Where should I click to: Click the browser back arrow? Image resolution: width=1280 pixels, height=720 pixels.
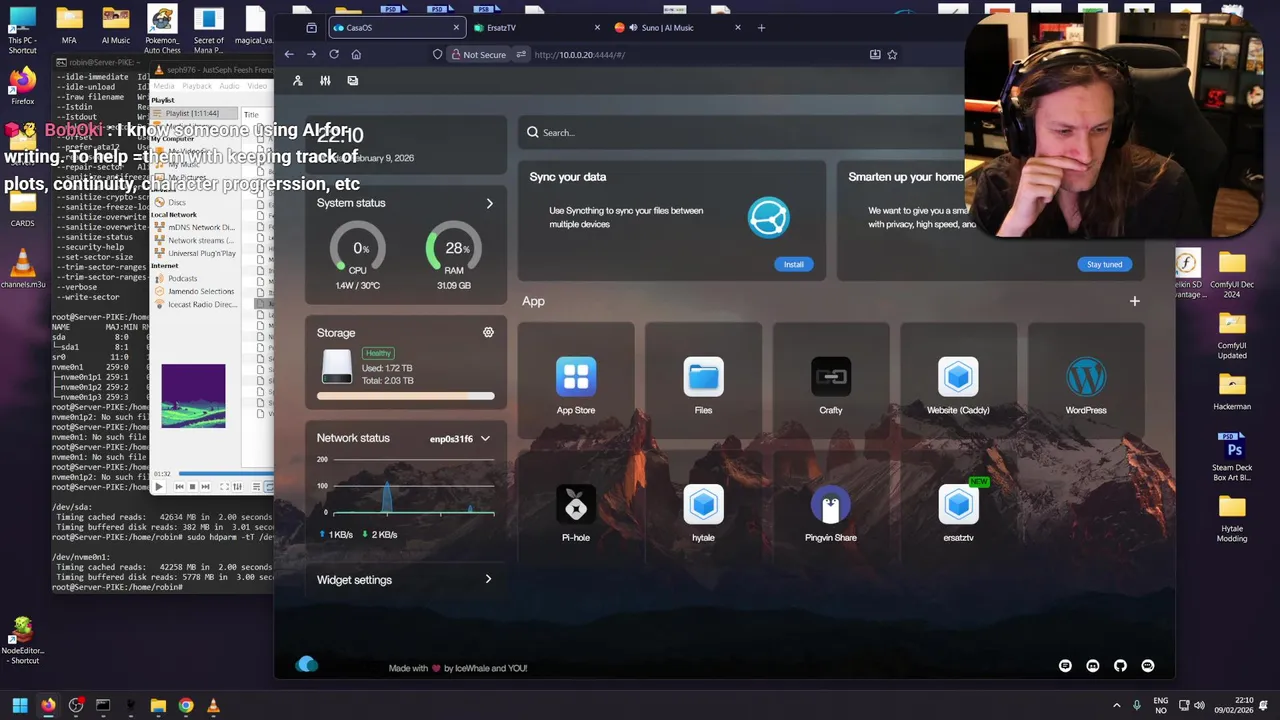[x=289, y=54]
